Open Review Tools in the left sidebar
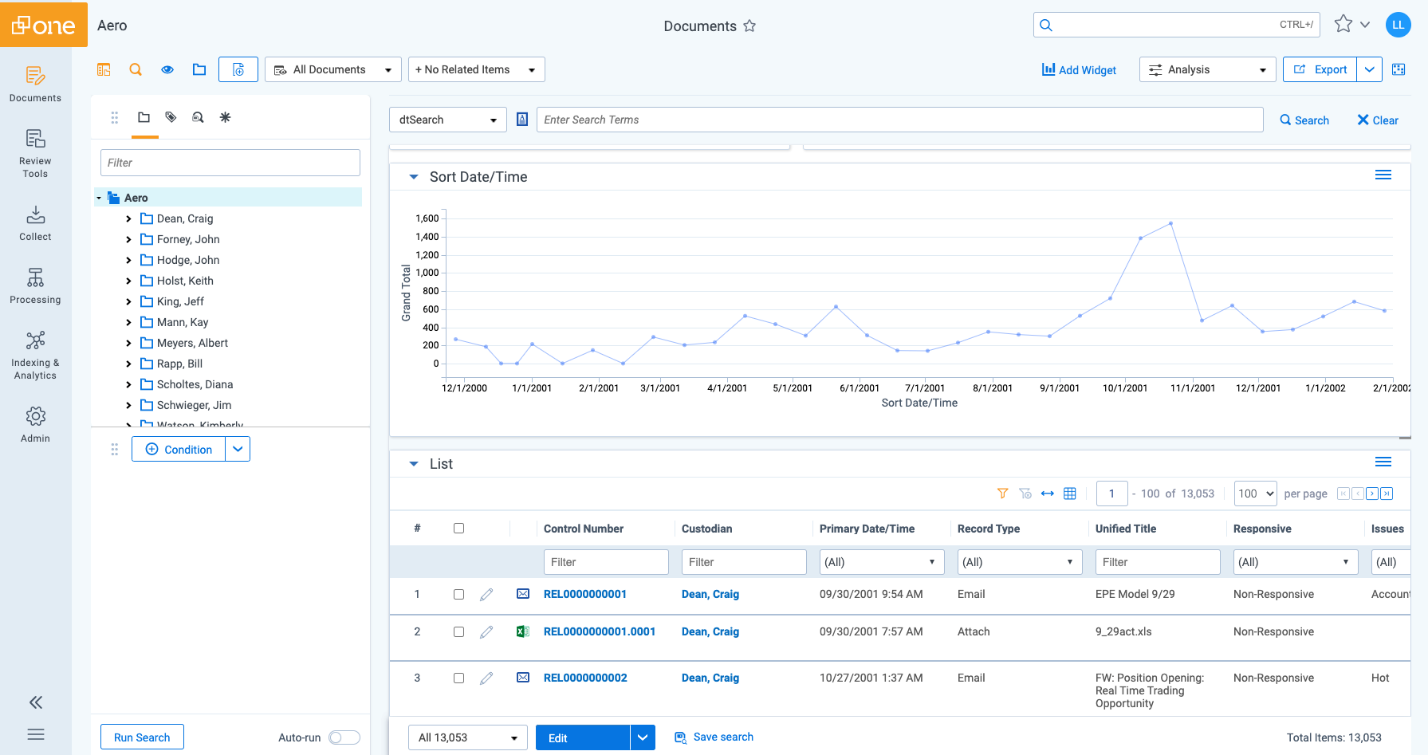This screenshot has width=1428, height=755. 35,153
